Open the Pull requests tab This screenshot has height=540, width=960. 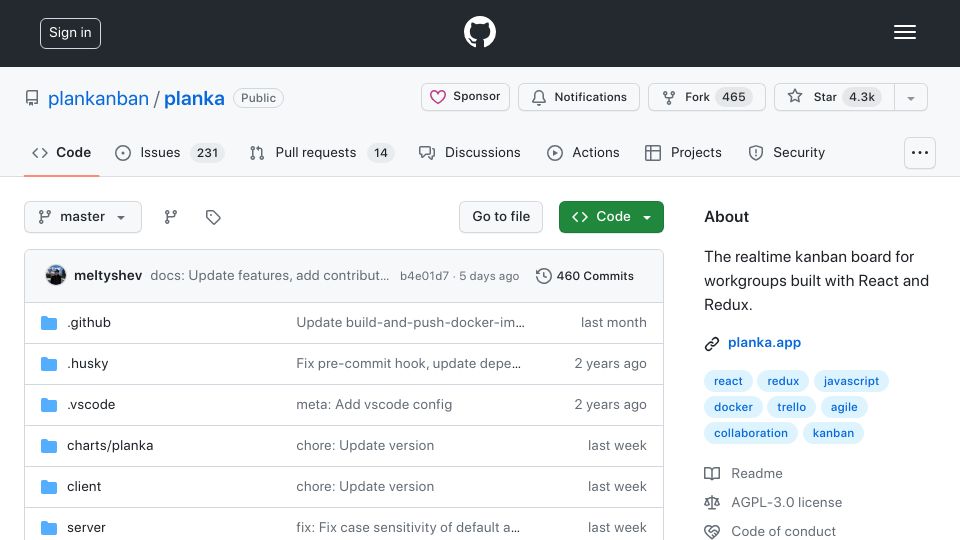(321, 152)
